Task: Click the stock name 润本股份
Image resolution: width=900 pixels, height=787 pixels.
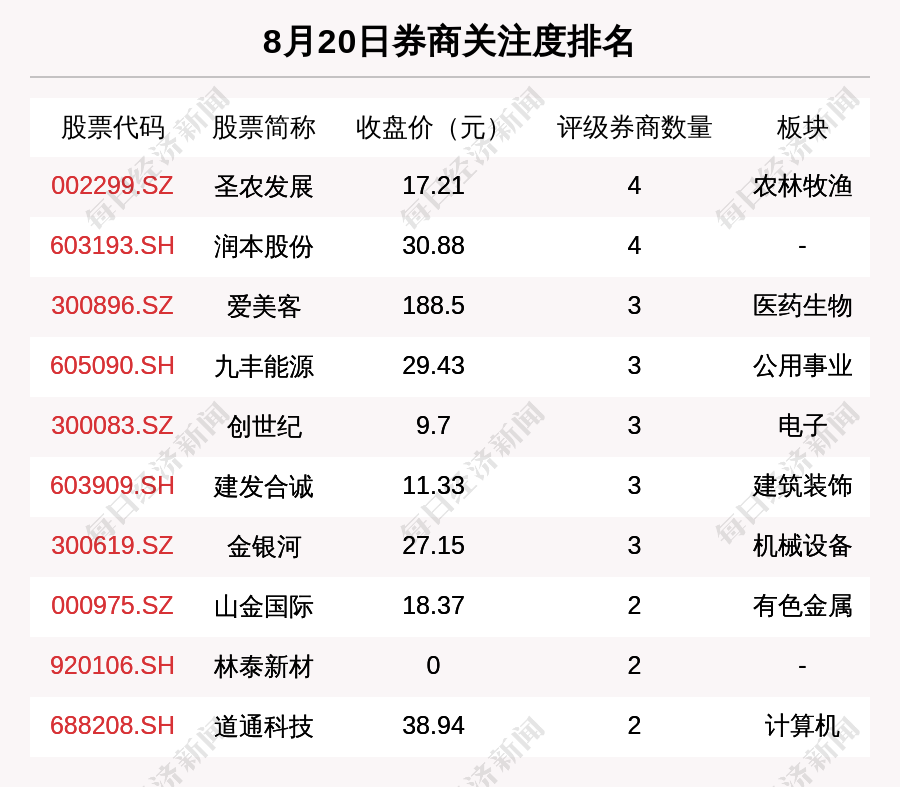Action: tap(263, 246)
